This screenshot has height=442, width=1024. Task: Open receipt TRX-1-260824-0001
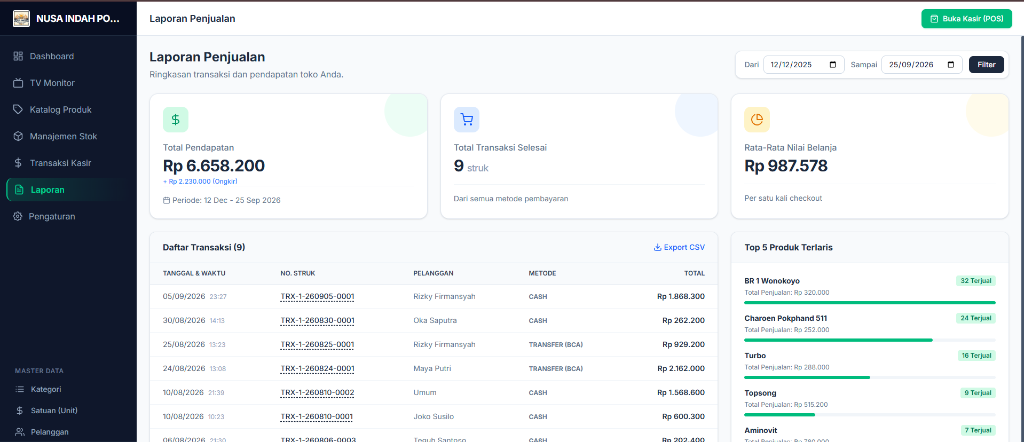(317, 368)
